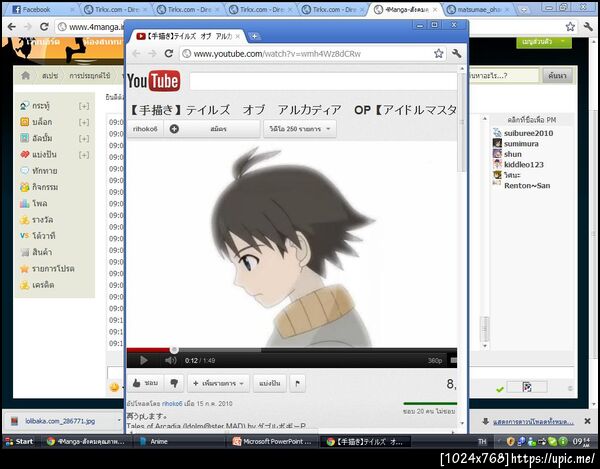The height and width of the screenshot is (469, 600).
Task: Open the add-to-playlist dropdown
Action: click(x=218, y=383)
